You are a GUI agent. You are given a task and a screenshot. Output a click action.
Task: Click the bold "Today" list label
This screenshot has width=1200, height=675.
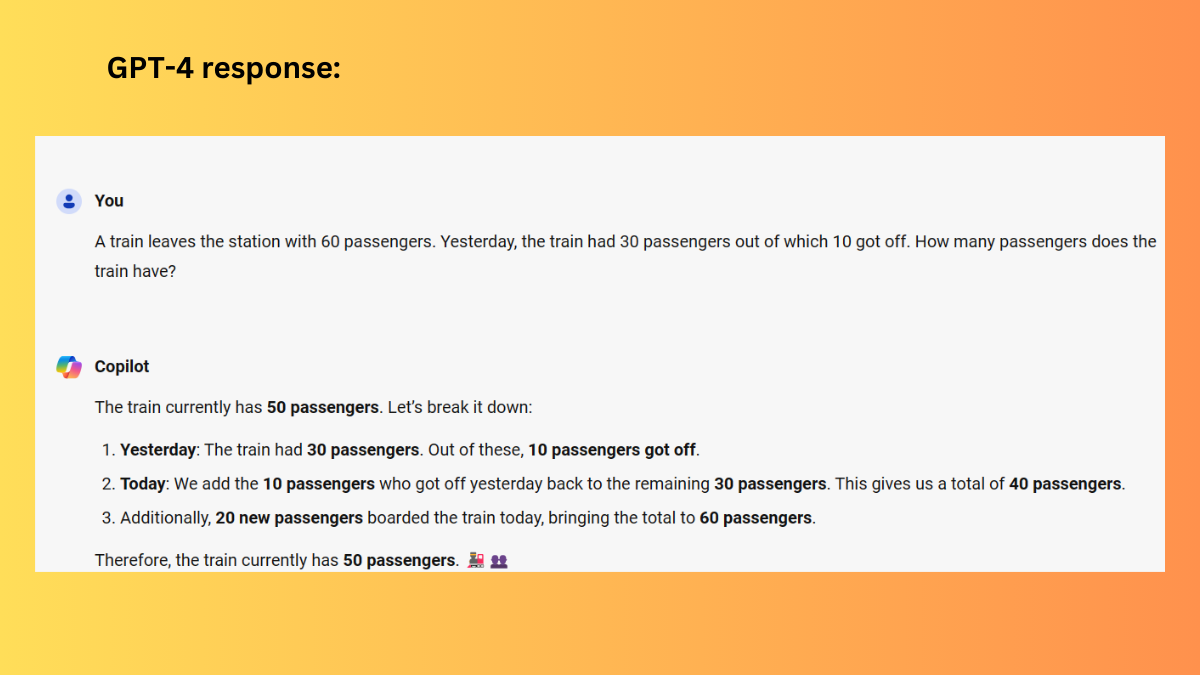pos(142,484)
